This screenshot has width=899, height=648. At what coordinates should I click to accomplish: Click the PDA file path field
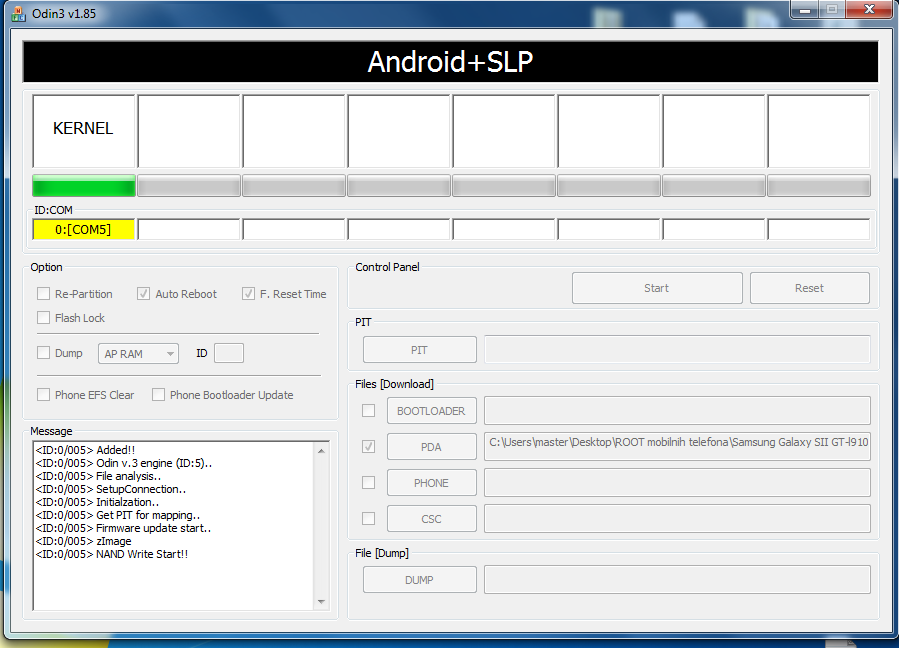[x=677, y=447]
